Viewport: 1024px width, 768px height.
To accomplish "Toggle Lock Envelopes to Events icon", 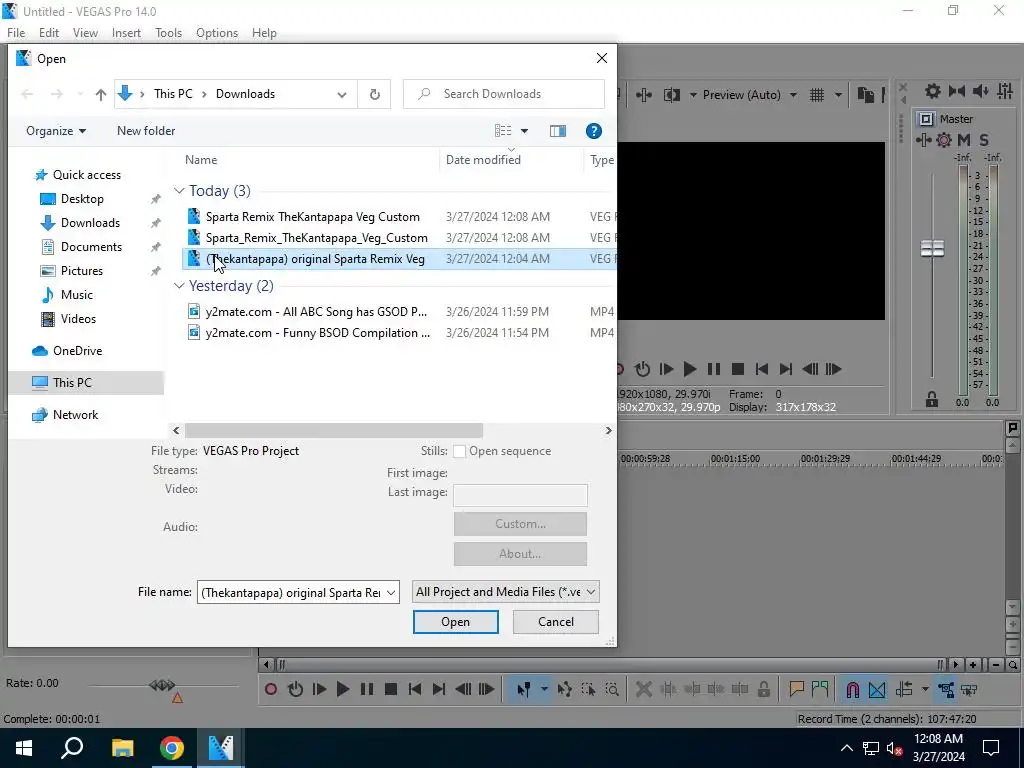I will [x=946, y=689].
